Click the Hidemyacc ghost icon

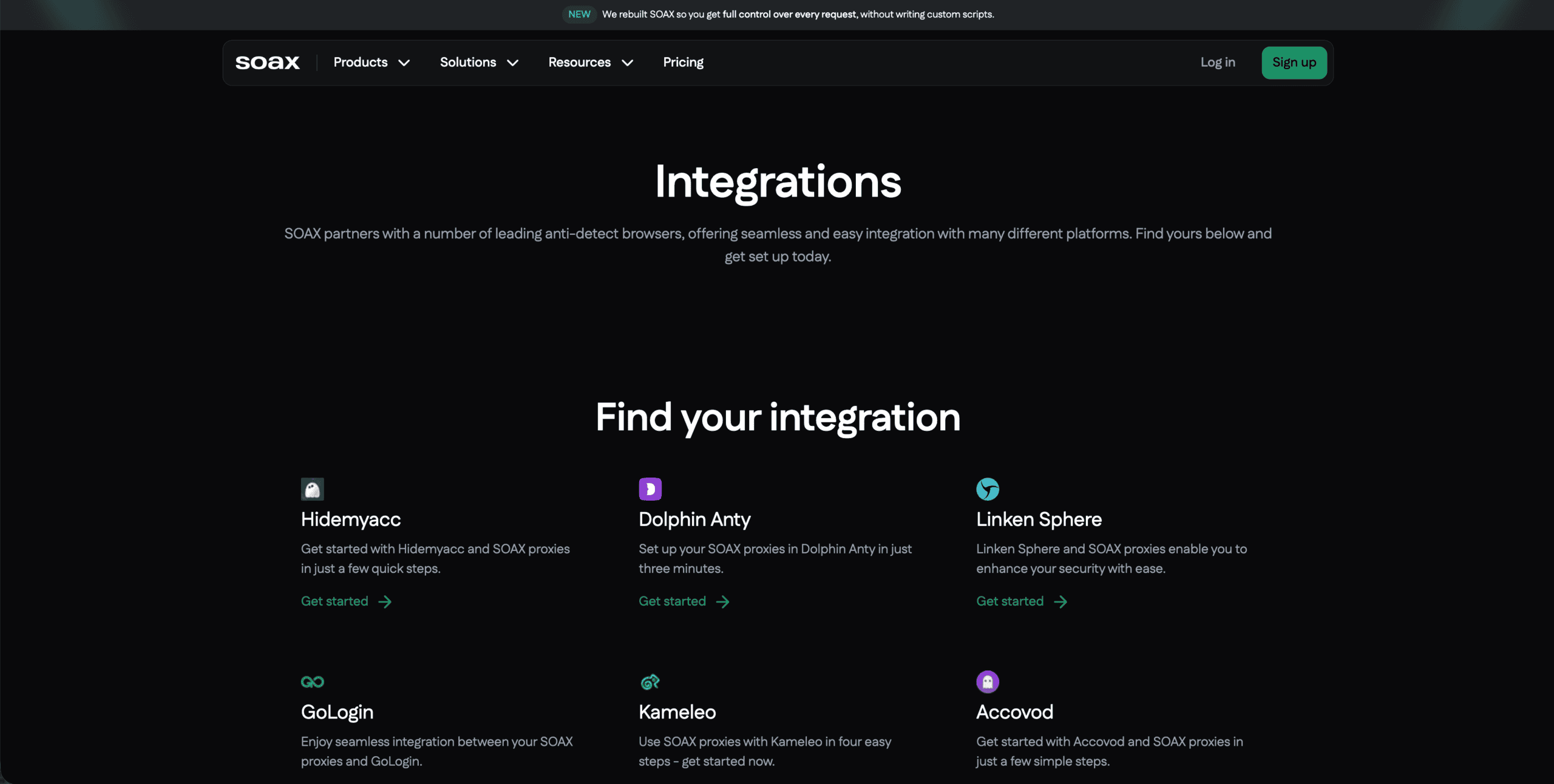[x=313, y=489]
